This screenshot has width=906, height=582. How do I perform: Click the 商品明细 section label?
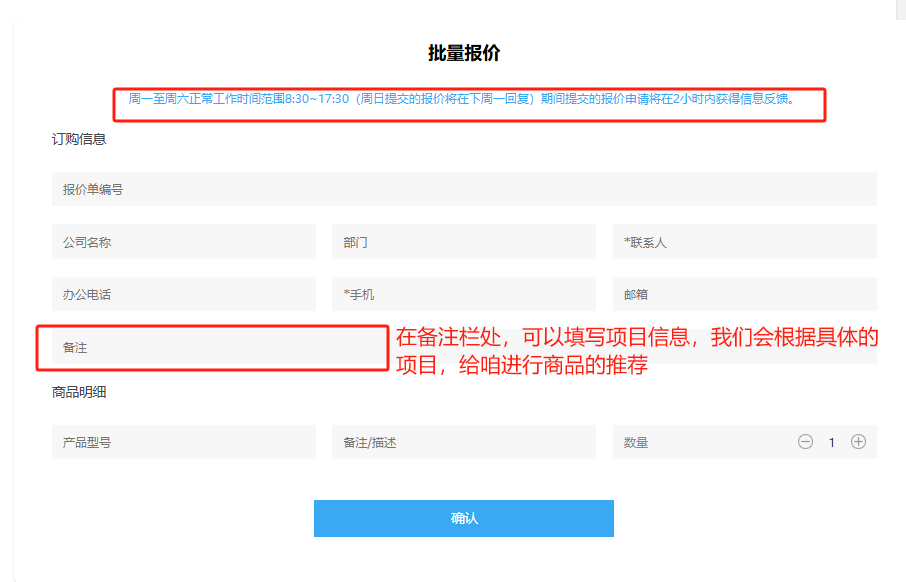(x=79, y=392)
